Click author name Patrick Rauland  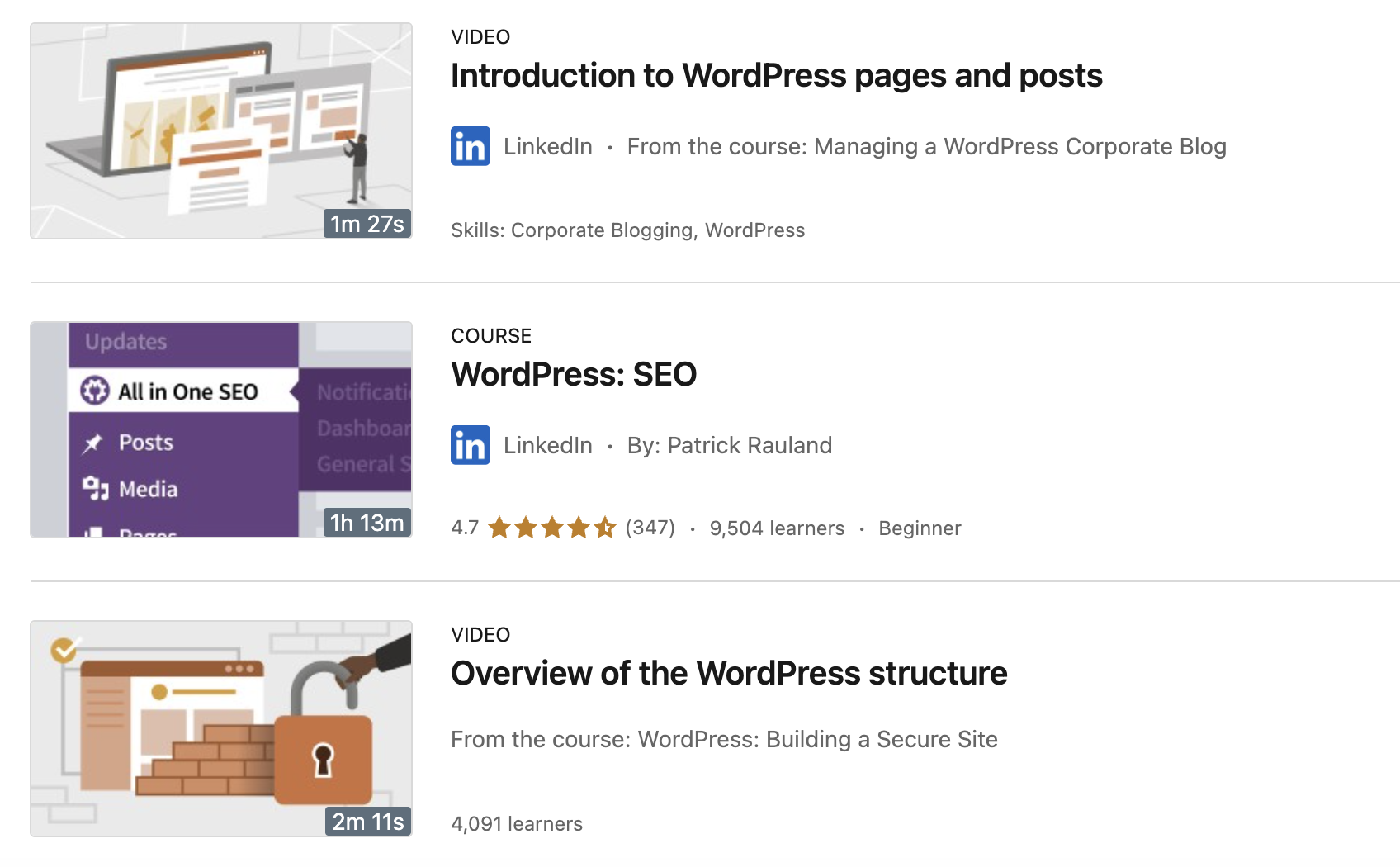749,446
